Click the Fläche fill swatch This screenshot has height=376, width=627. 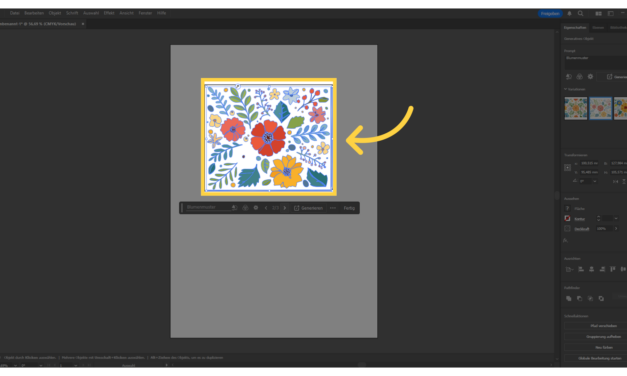(567, 208)
